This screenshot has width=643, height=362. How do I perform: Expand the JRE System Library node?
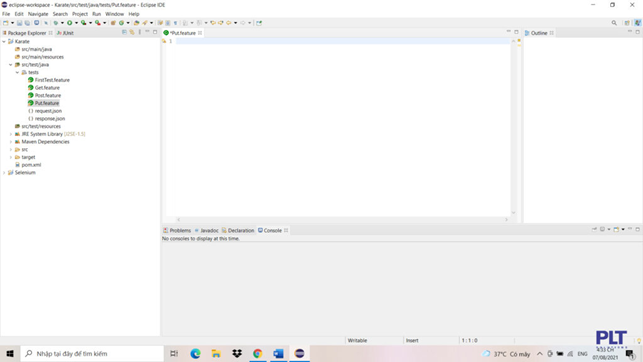[x=11, y=134]
